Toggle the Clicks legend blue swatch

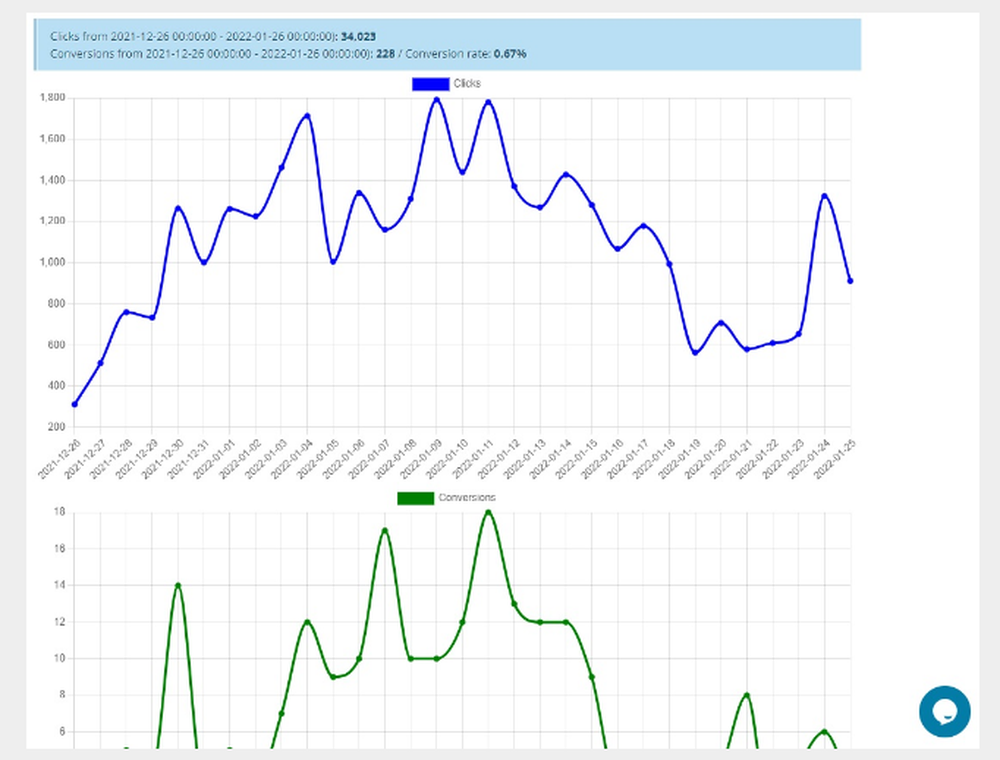[x=430, y=84]
